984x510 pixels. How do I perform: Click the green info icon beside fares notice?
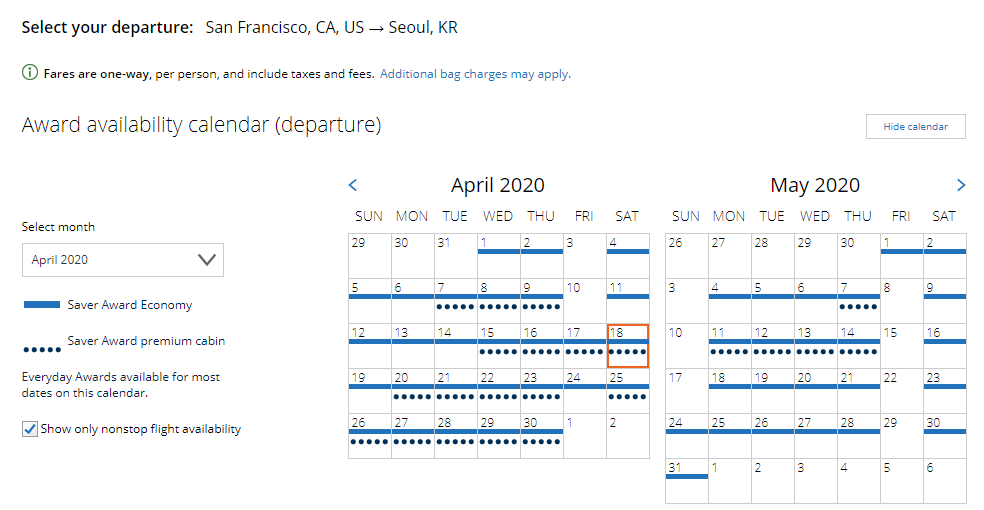click(x=29, y=73)
